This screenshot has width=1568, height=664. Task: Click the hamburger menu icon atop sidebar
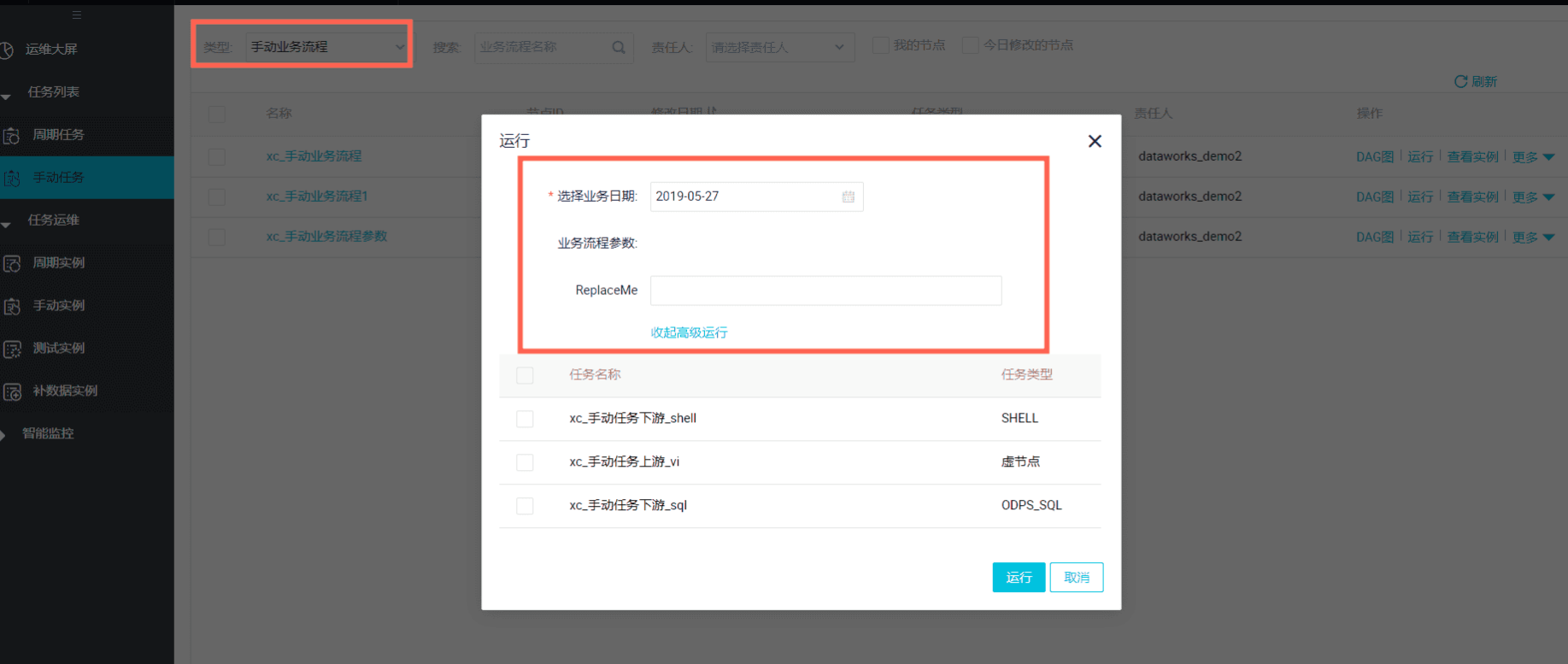tap(77, 15)
